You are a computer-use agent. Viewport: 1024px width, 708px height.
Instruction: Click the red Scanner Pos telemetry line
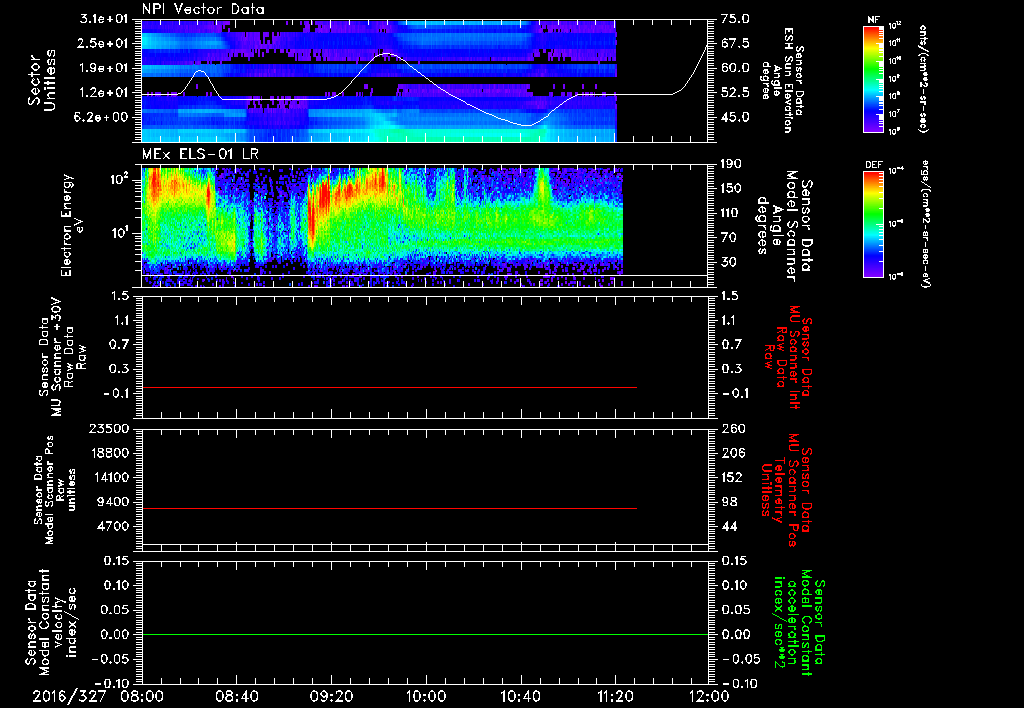[389, 508]
